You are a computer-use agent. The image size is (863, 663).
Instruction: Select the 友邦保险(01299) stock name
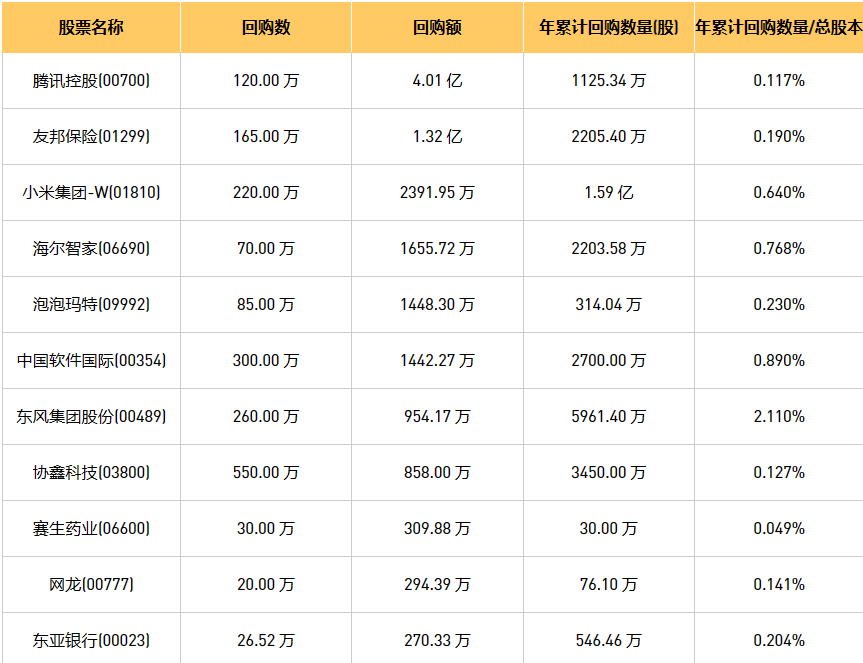click(x=91, y=137)
